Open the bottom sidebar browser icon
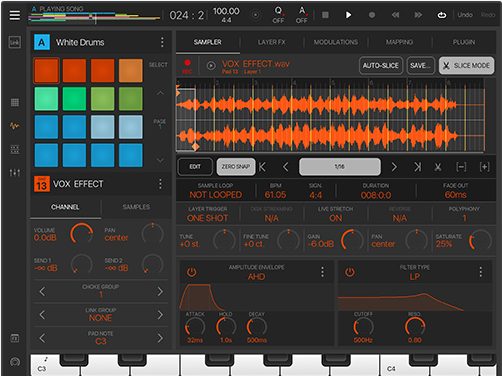Viewport: 502px width, 376px height. 15,338
